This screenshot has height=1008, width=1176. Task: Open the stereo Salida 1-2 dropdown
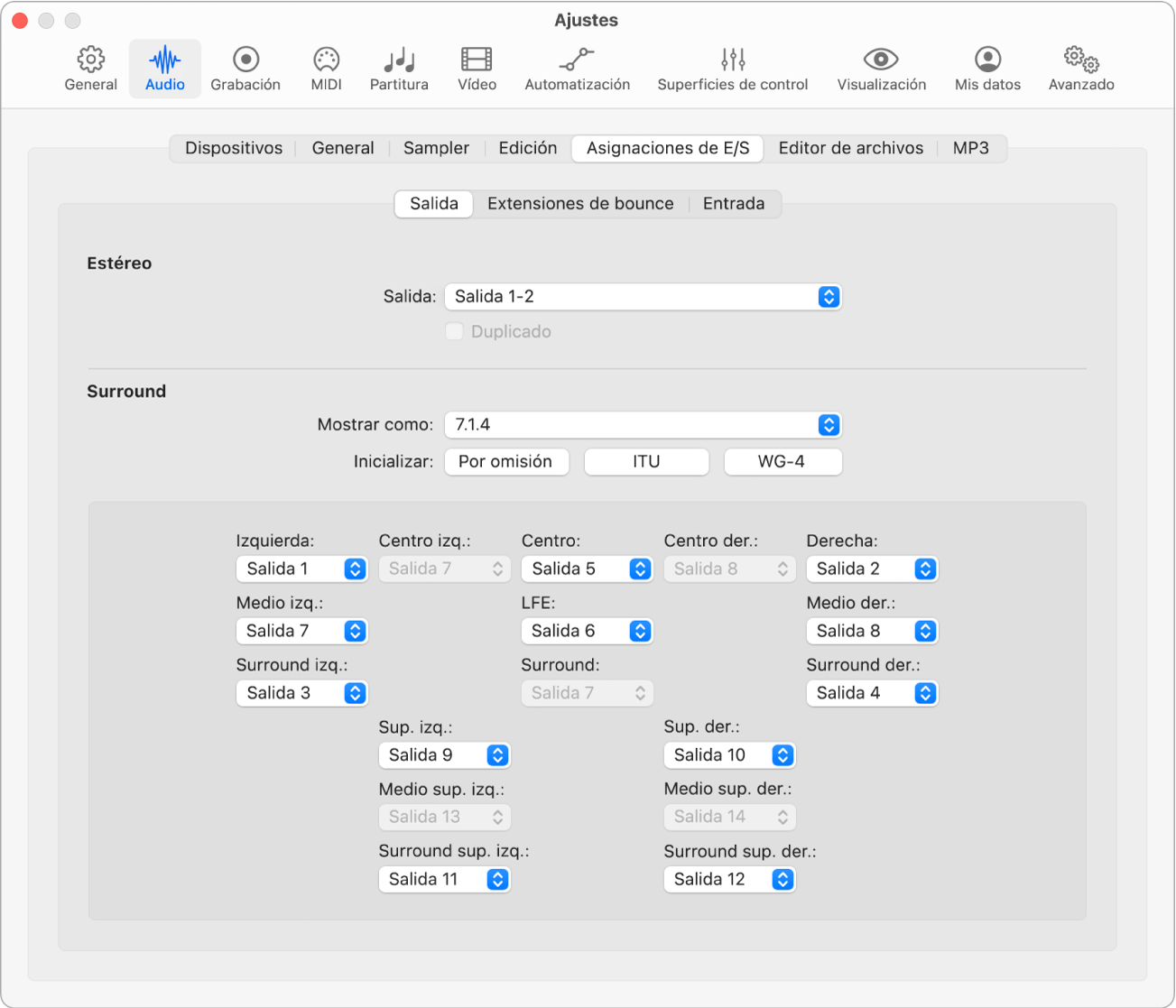(x=644, y=297)
